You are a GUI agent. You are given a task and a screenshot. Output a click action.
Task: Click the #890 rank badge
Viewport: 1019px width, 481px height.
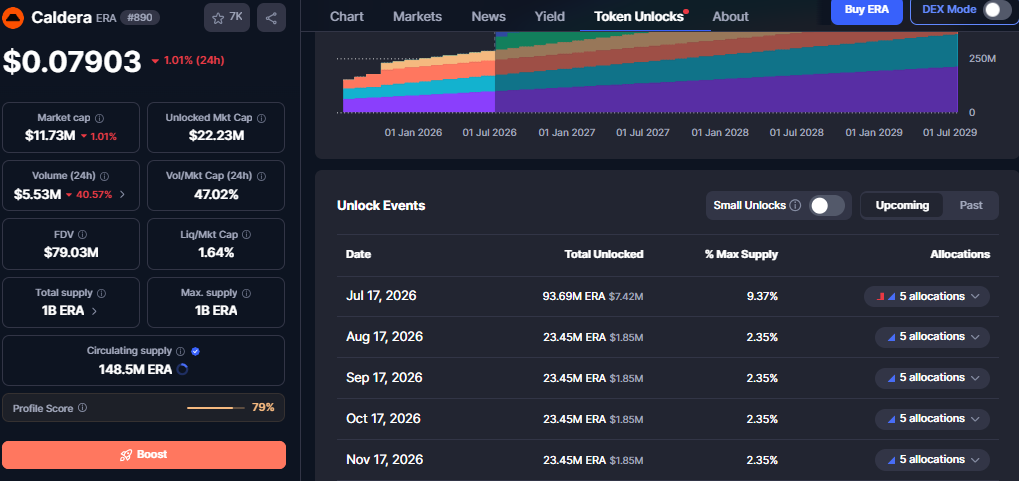coord(140,18)
